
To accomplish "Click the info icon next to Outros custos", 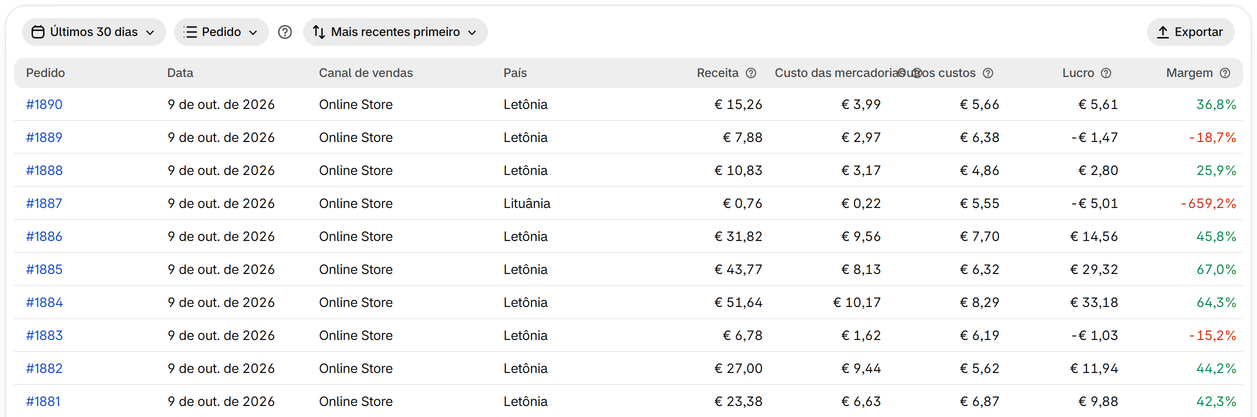I will point(988,73).
